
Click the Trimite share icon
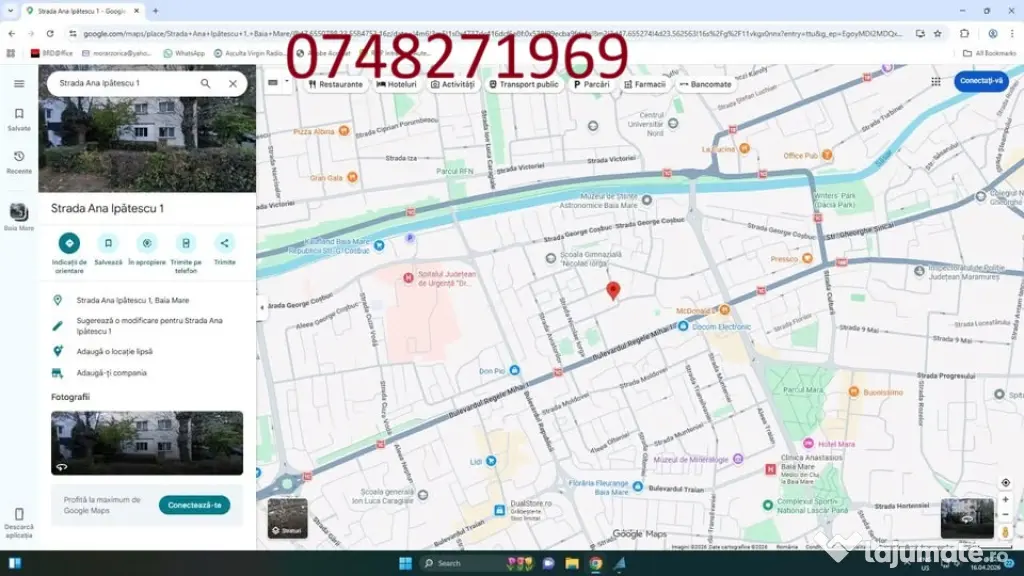click(x=224, y=243)
